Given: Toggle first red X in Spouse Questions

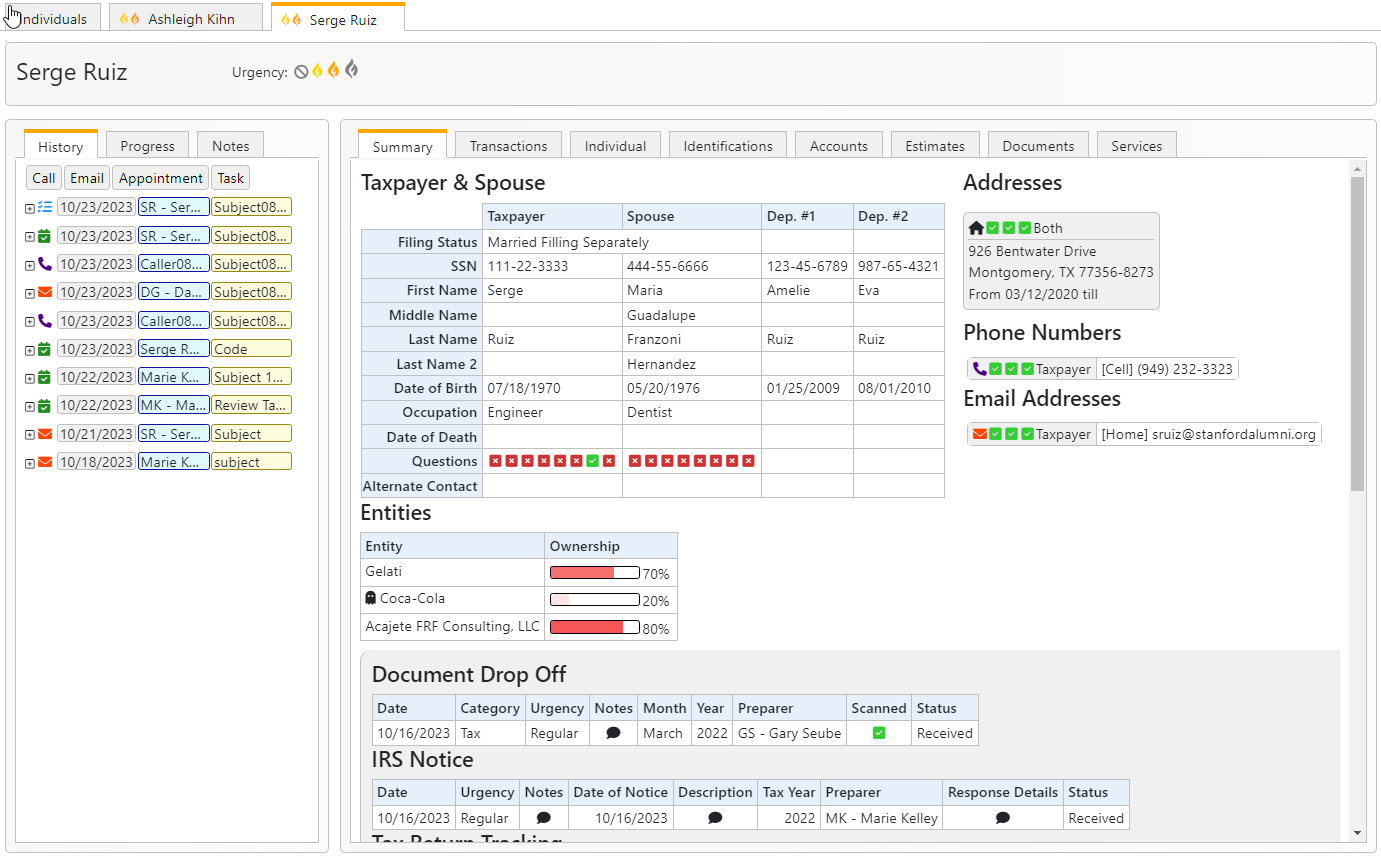Looking at the screenshot, I should pyautogui.click(x=635, y=461).
